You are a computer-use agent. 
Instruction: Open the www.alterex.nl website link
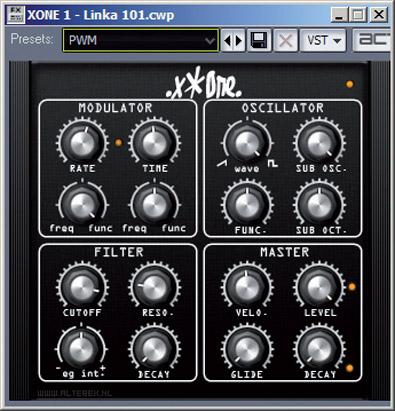(74, 393)
